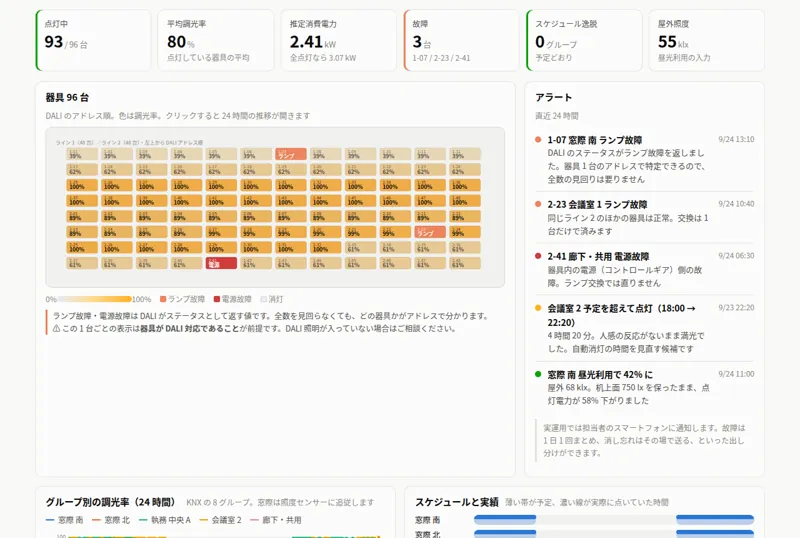800x538 pixels.
Task: Click the 0%–100% dimming gradient bar
Action: tap(94, 299)
